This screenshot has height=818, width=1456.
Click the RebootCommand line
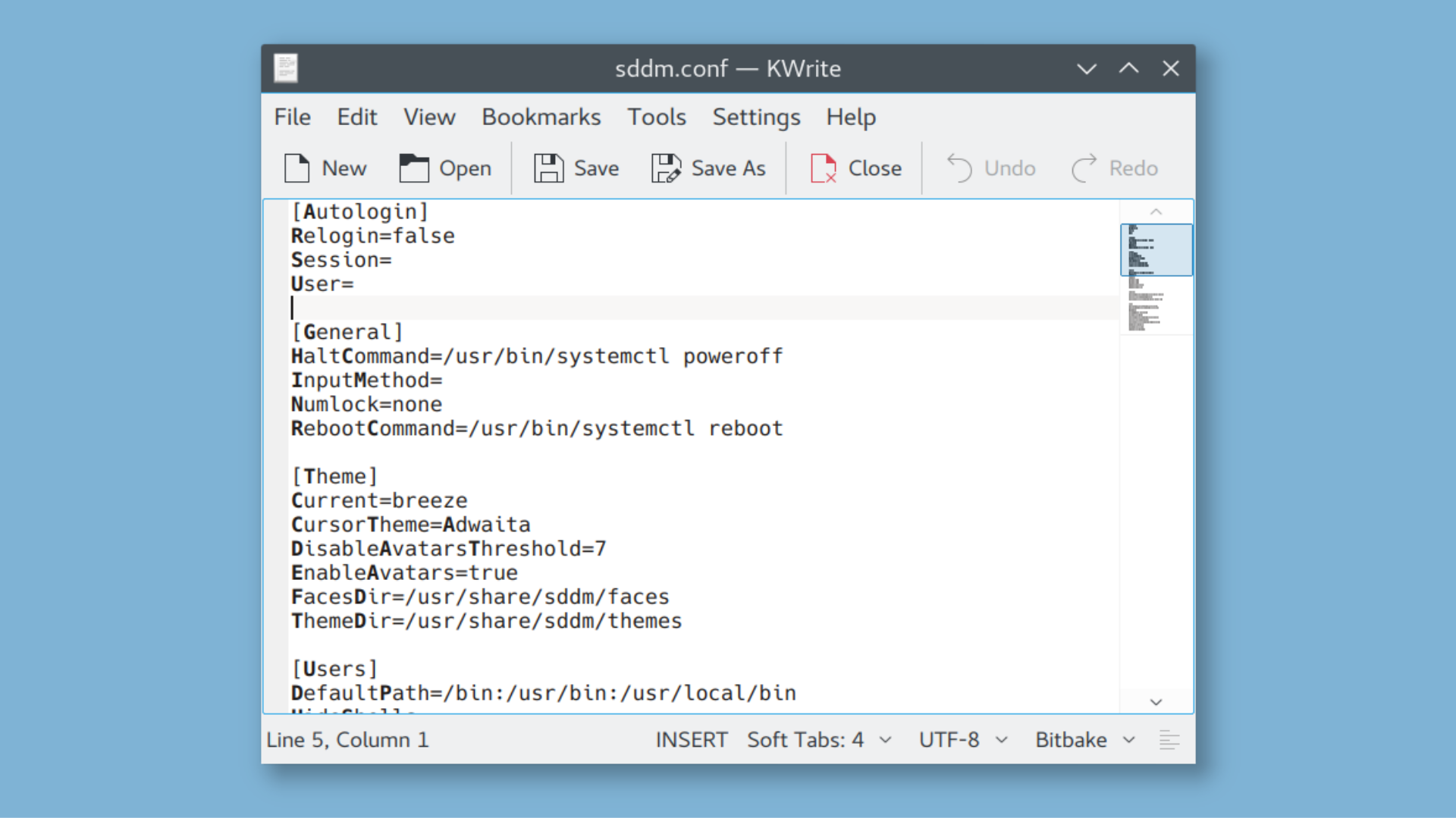[x=537, y=428]
